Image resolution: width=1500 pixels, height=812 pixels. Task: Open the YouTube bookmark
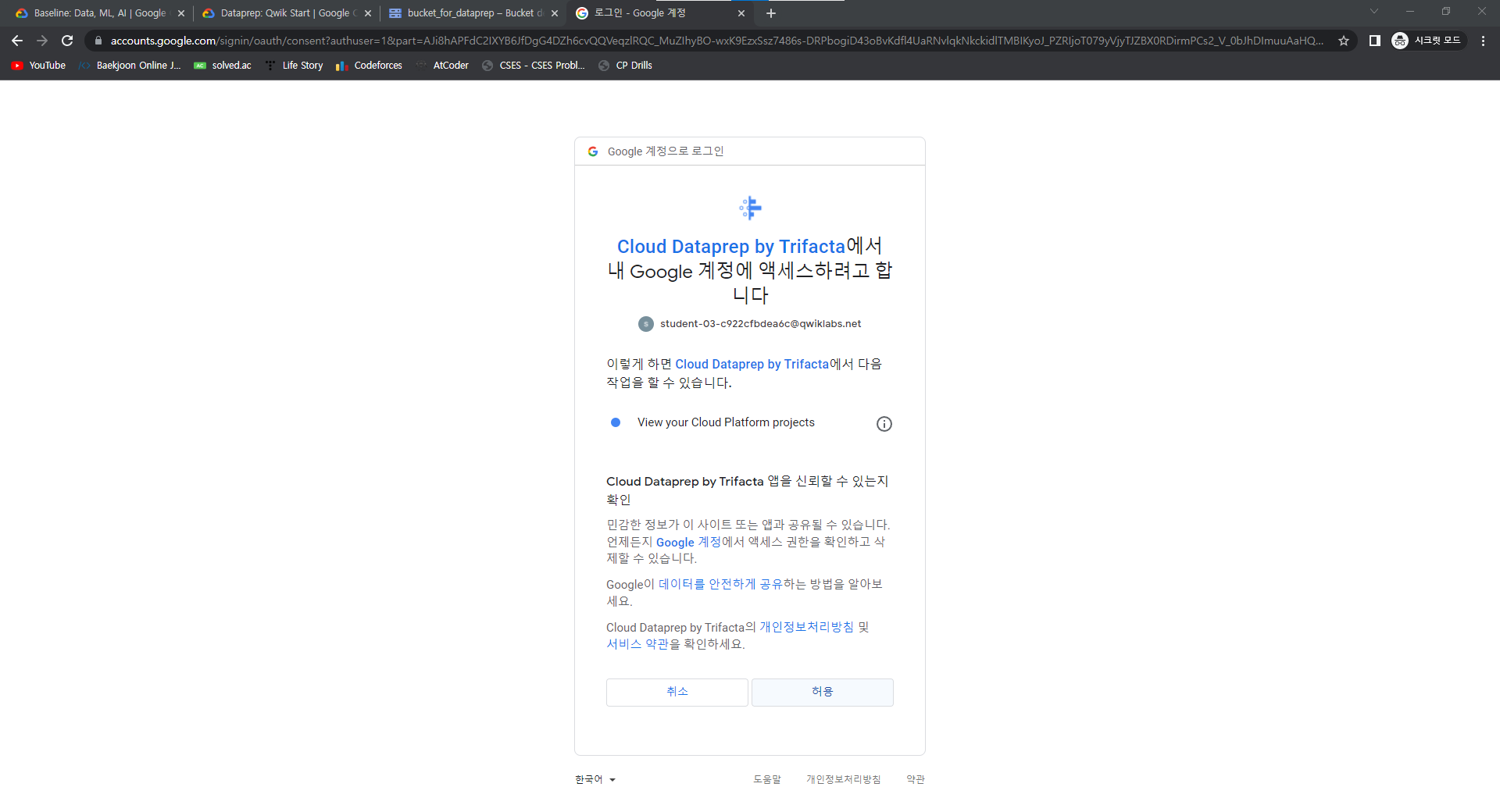(x=38, y=66)
